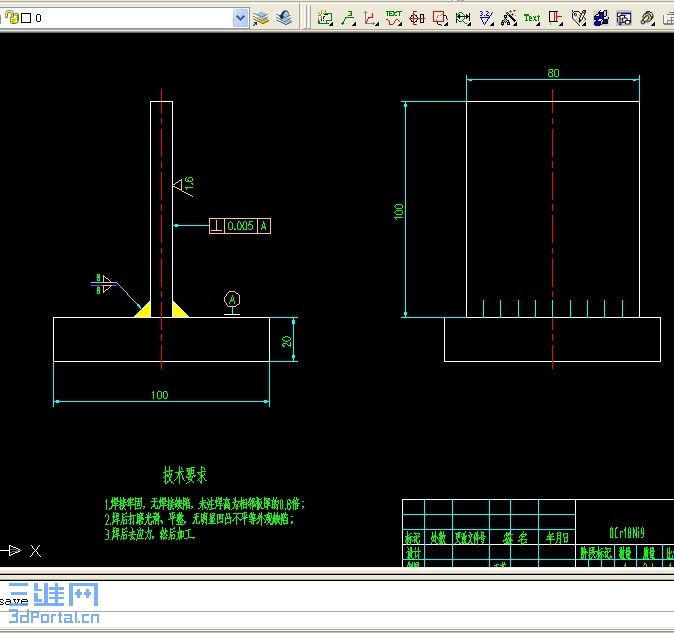This screenshot has width=674, height=633.
Task: Select the 技术要求 heading text
Action: tap(185, 475)
